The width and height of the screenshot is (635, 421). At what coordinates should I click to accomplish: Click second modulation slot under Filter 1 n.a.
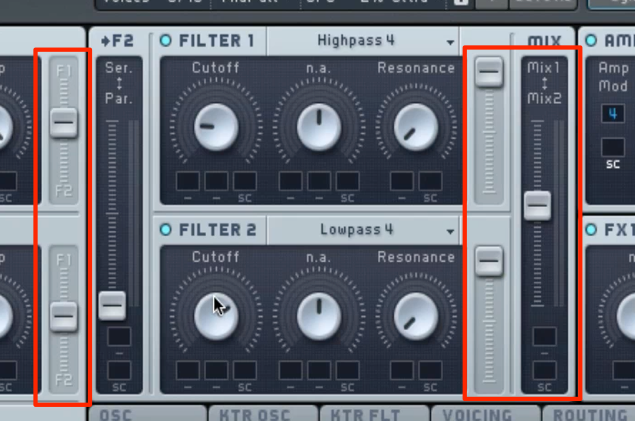(319, 181)
